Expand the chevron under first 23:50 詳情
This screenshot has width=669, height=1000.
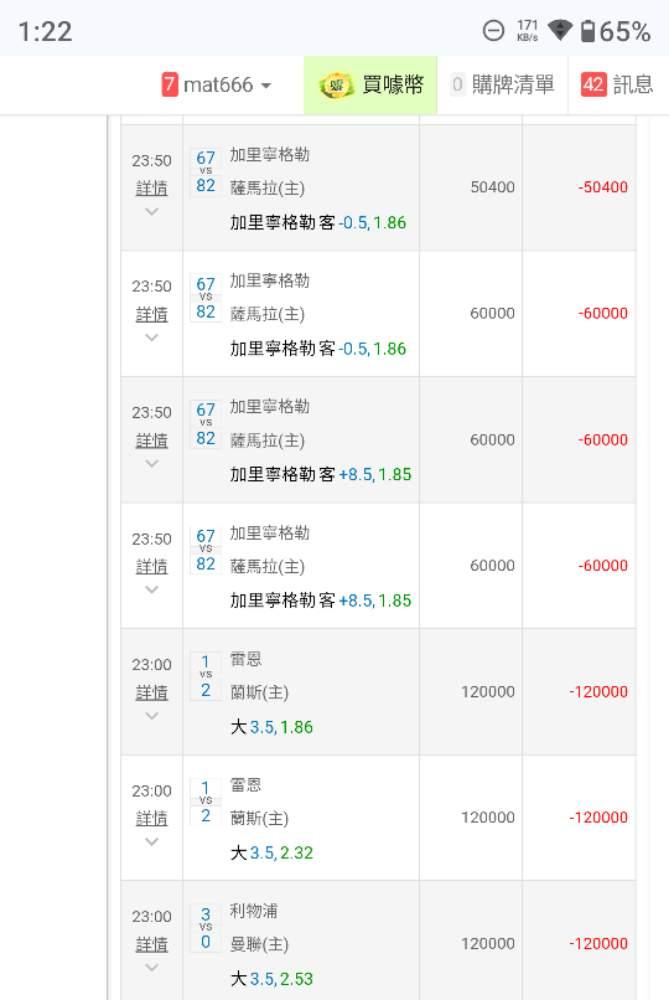[x=152, y=212]
